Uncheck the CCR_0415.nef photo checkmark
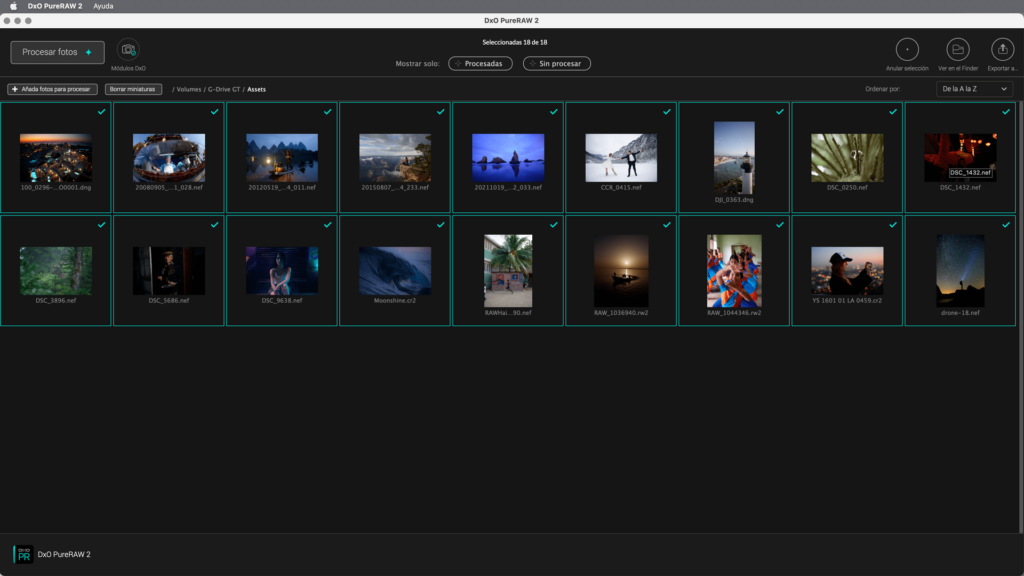Viewport: 1024px width, 576px height. point(666,112)
